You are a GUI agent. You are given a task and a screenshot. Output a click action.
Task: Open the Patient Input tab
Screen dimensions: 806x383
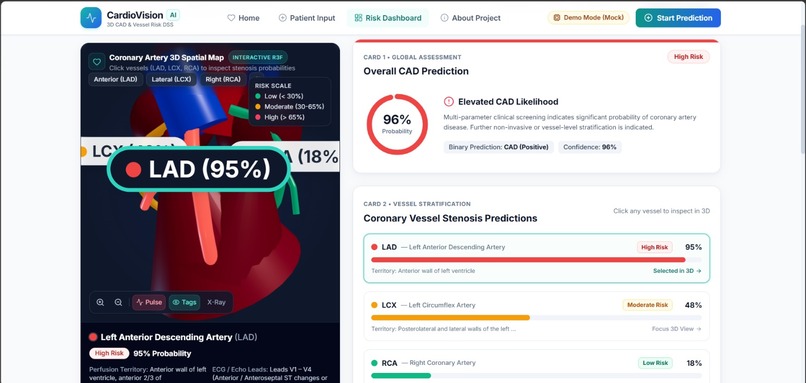(307, 18)
